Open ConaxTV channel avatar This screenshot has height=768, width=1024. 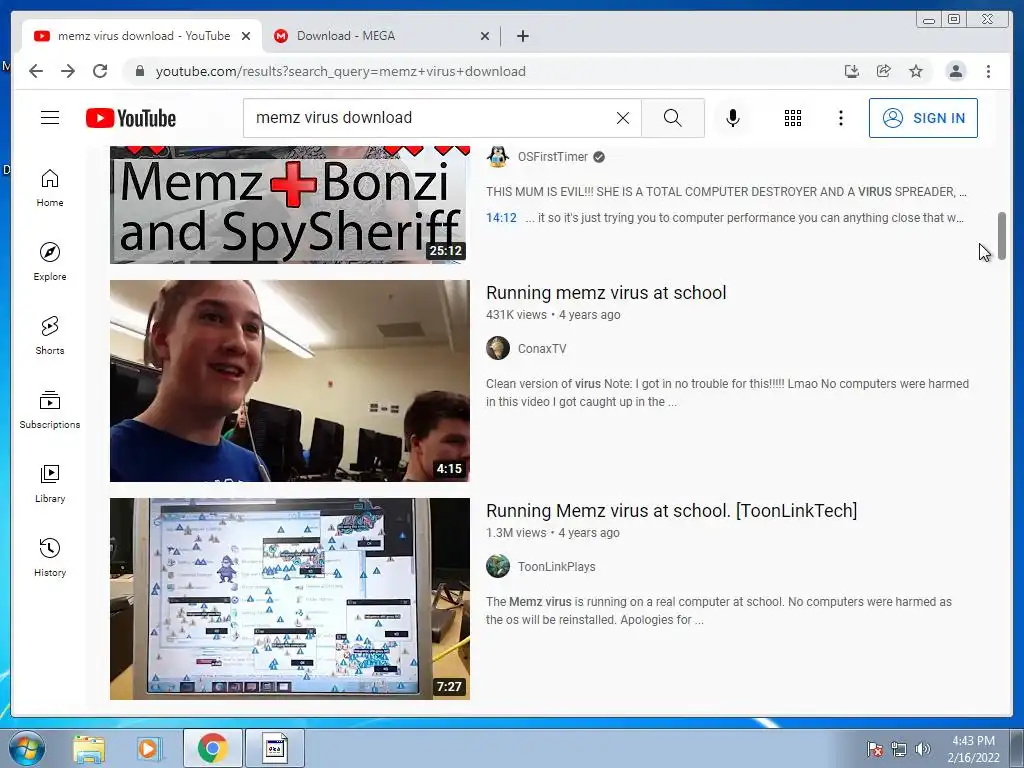click(498, 348)
